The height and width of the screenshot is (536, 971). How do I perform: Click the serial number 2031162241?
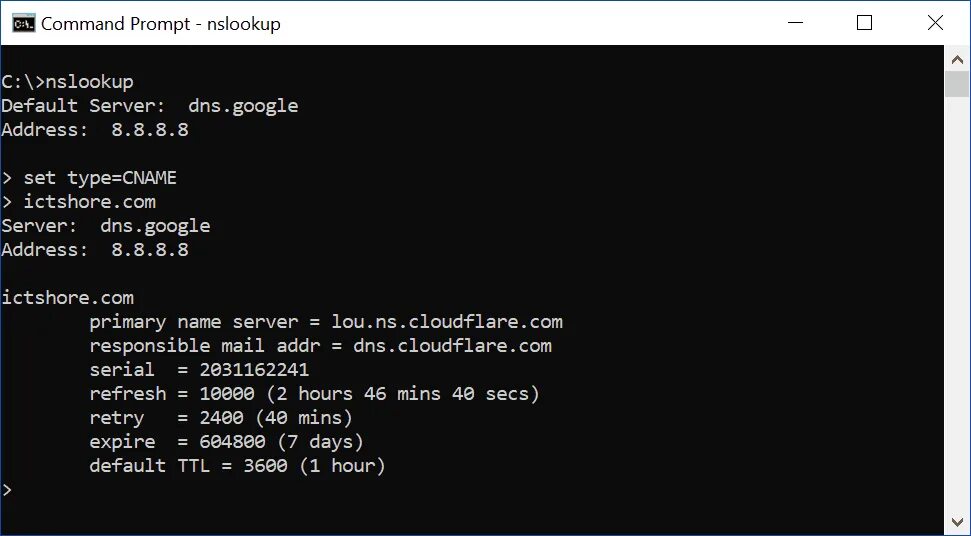(x=254, y=370)
